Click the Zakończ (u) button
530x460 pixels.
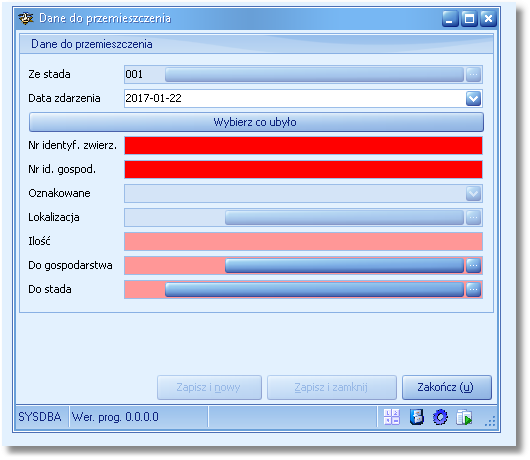pyautogui.click(x=447, y=387)
